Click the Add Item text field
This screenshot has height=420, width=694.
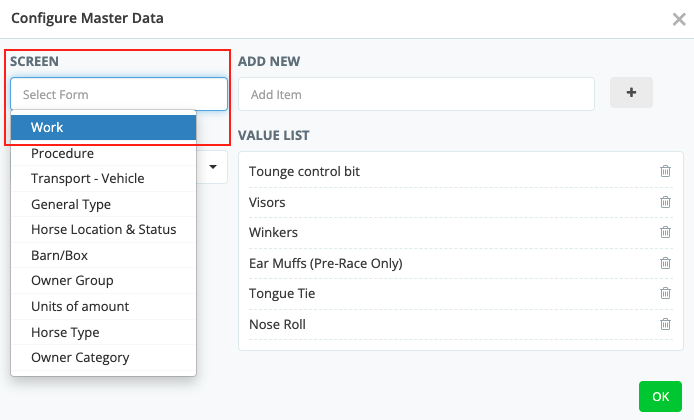click(416, 94)
